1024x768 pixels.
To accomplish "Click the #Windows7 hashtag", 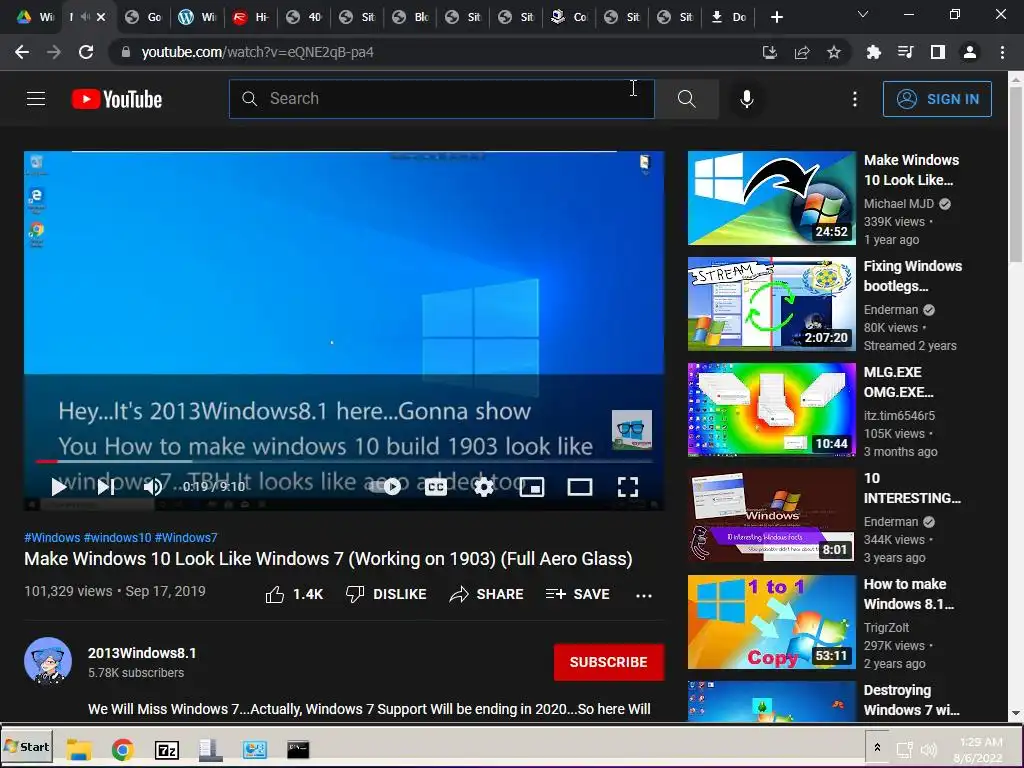I will 186,537.
